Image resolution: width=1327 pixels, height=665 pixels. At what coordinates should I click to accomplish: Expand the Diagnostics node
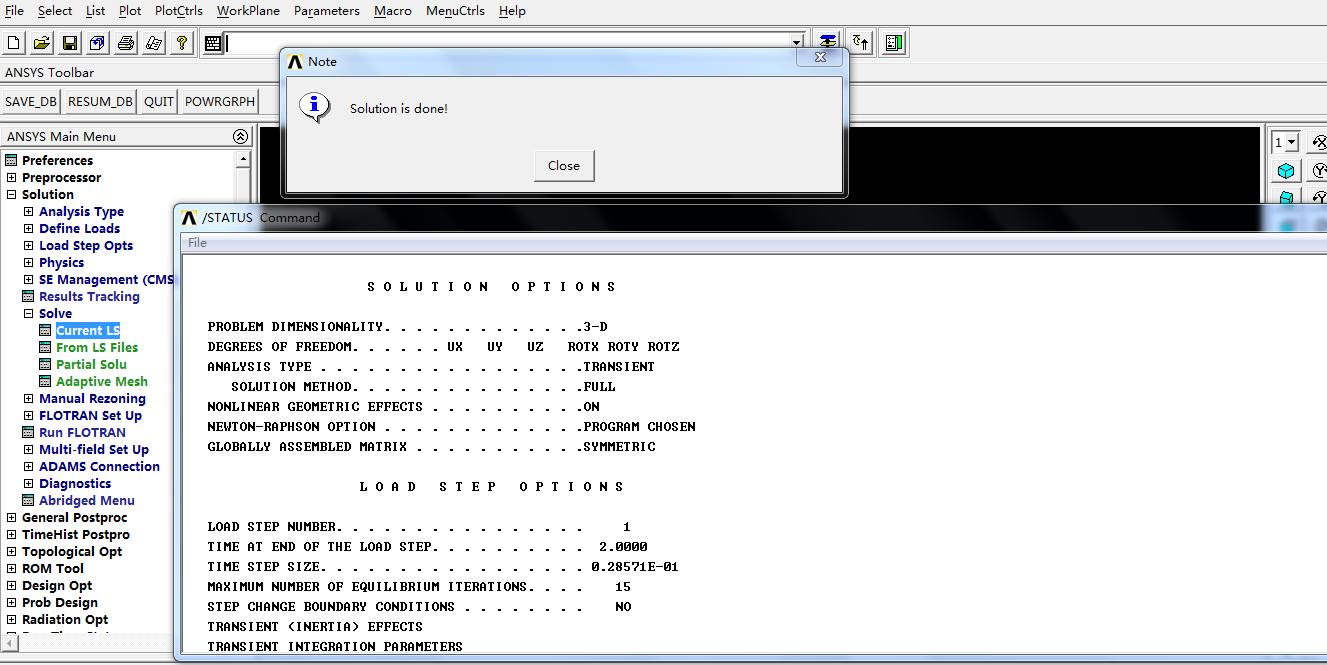tap(28, 483)
